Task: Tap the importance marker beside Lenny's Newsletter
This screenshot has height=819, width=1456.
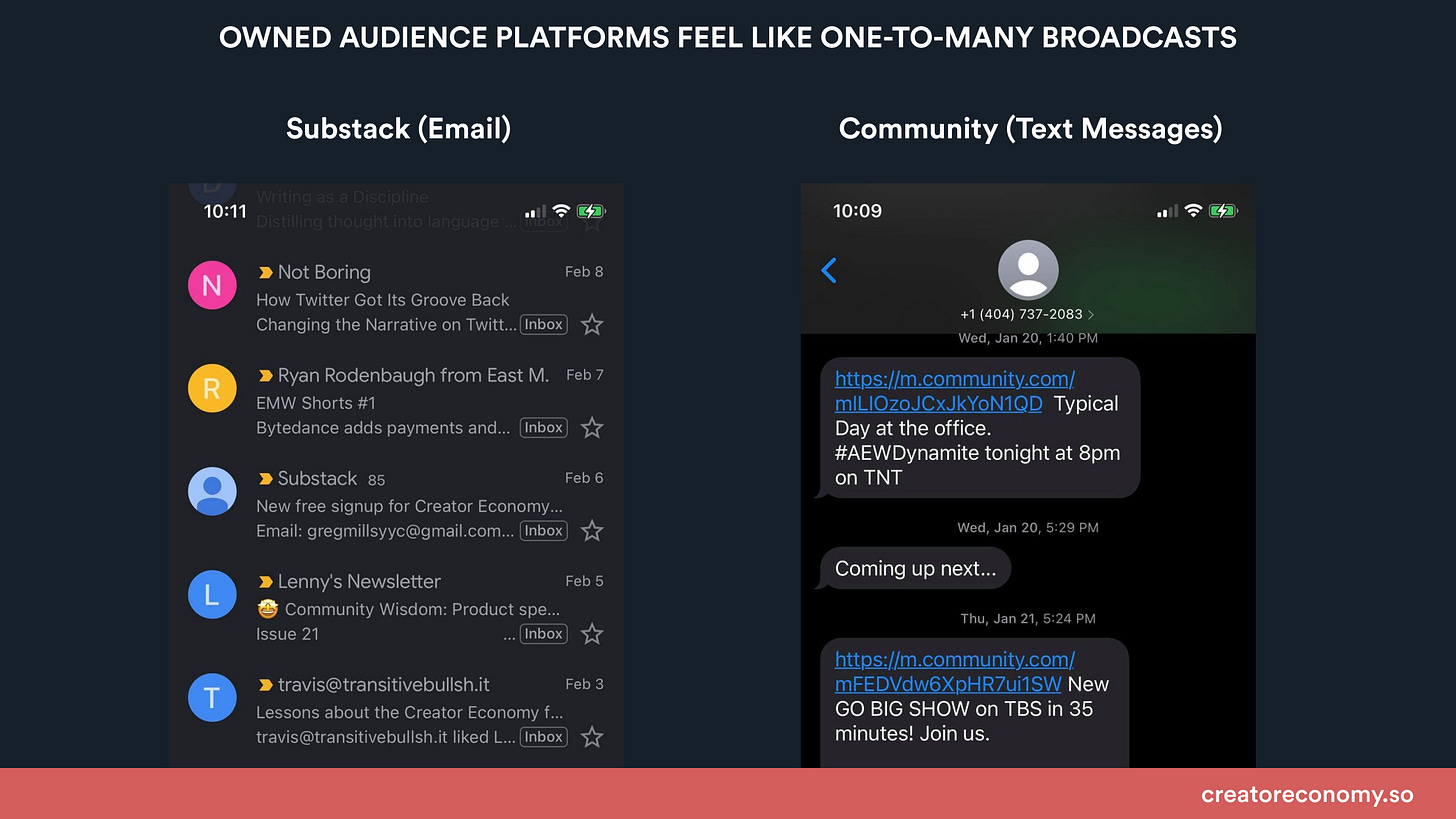Action: click(x=265, y=581)
